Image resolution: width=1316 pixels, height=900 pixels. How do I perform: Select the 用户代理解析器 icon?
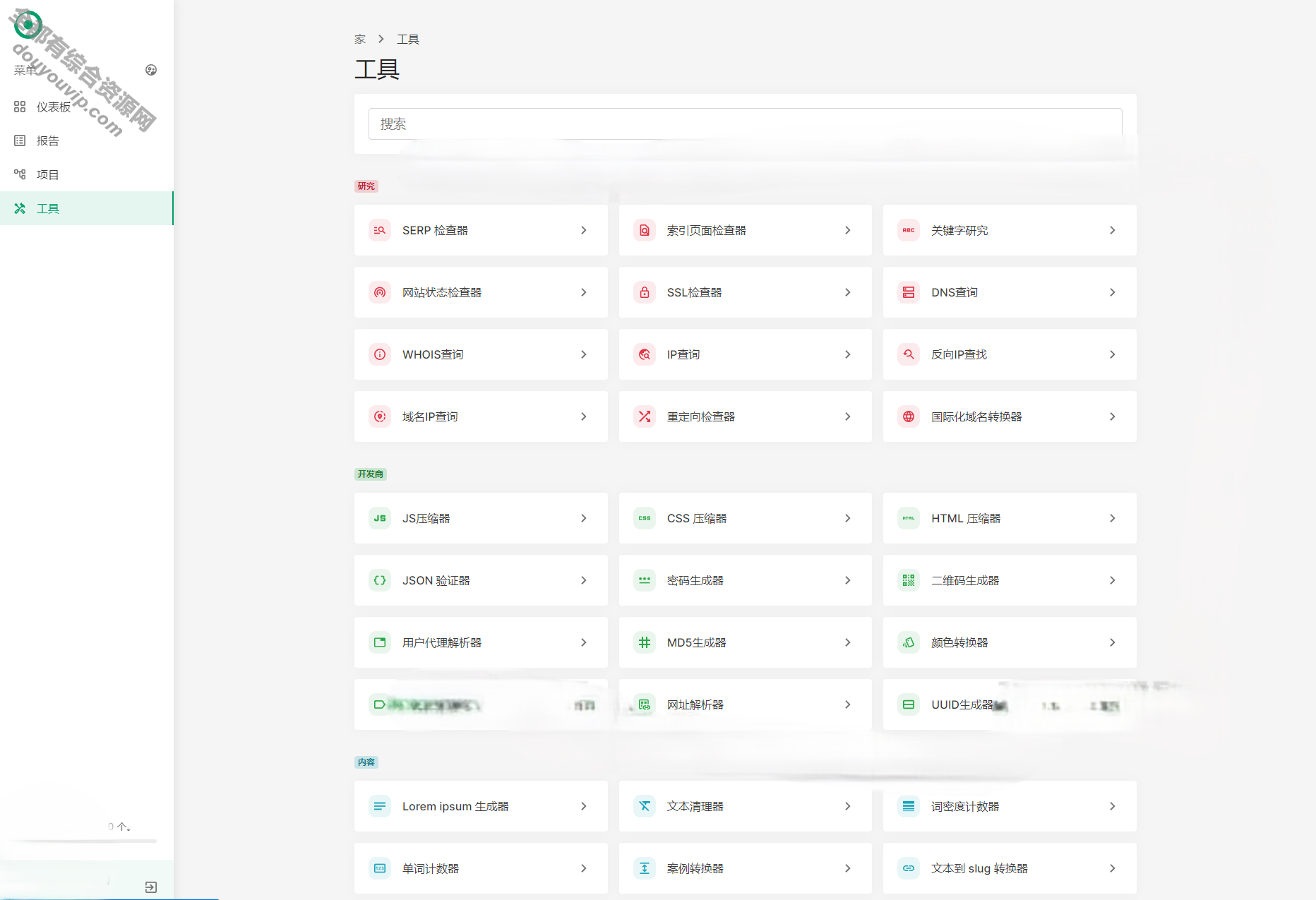380,642
